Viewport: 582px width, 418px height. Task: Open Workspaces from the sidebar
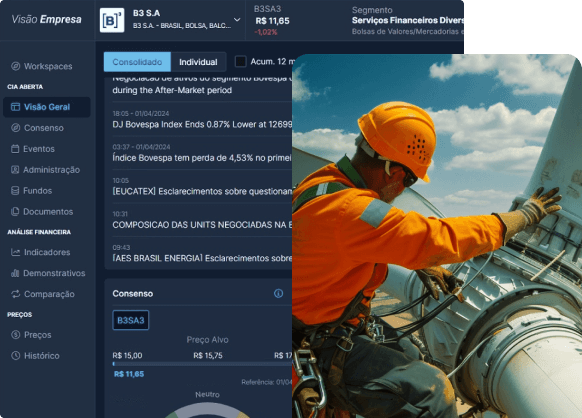coord(46,66)
